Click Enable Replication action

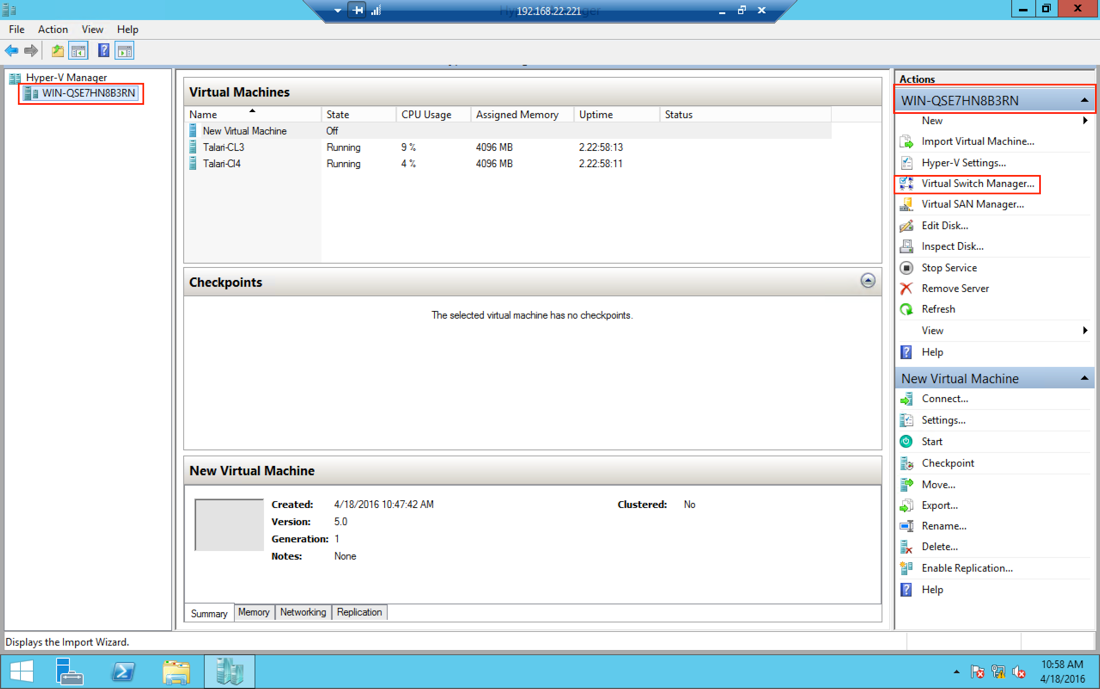coord(967,568)
